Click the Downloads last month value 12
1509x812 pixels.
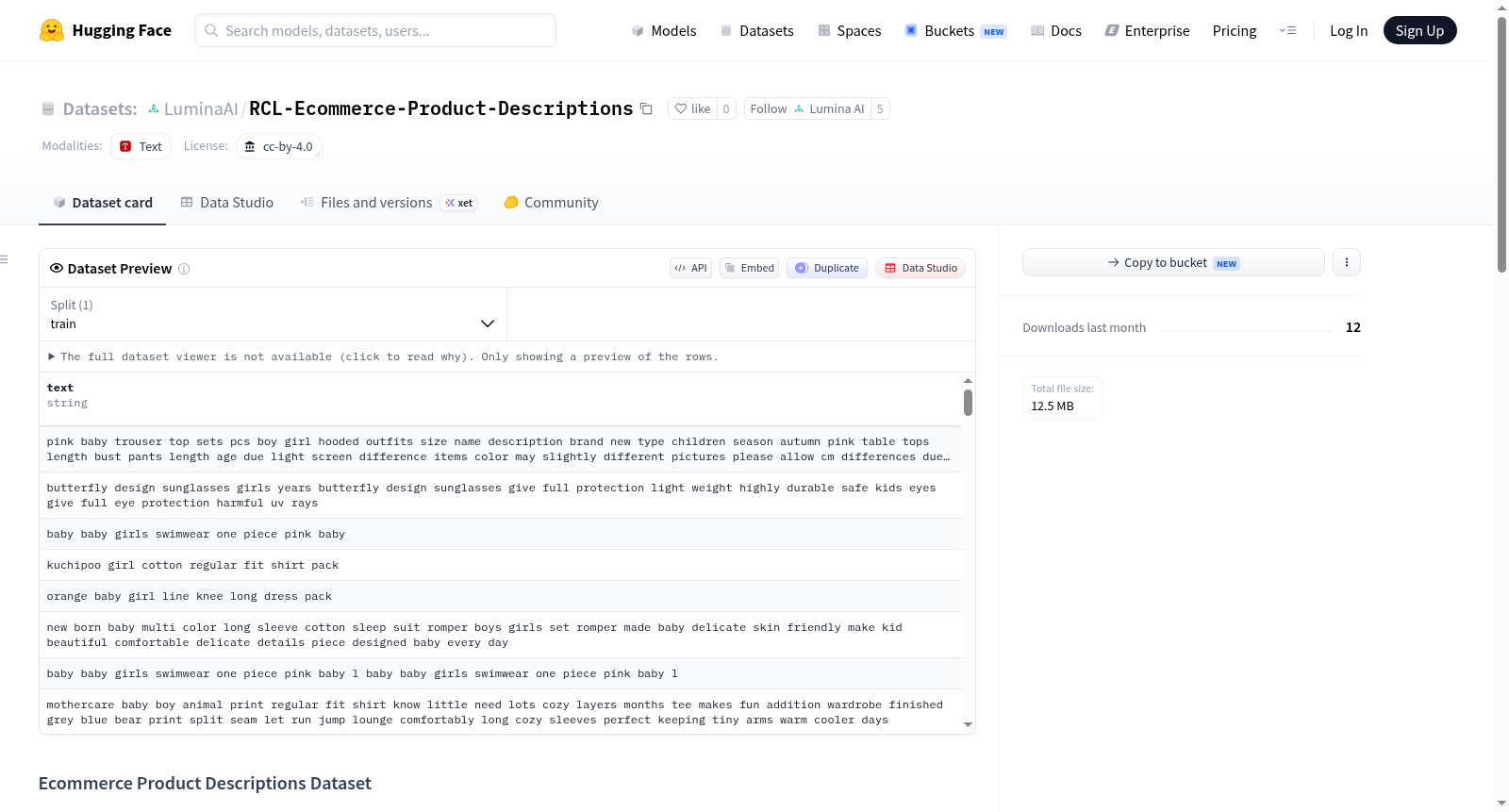1352,327
